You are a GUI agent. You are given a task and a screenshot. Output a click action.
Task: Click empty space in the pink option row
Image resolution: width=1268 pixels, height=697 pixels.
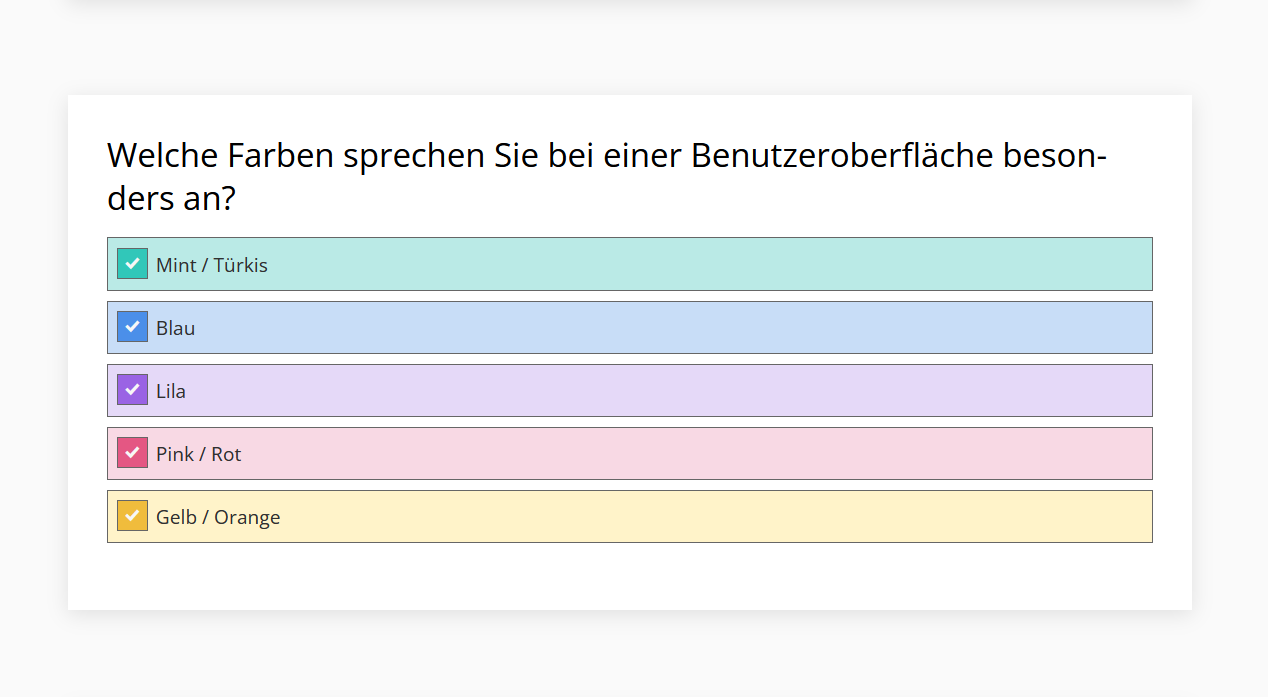click(x=700, y=453)
